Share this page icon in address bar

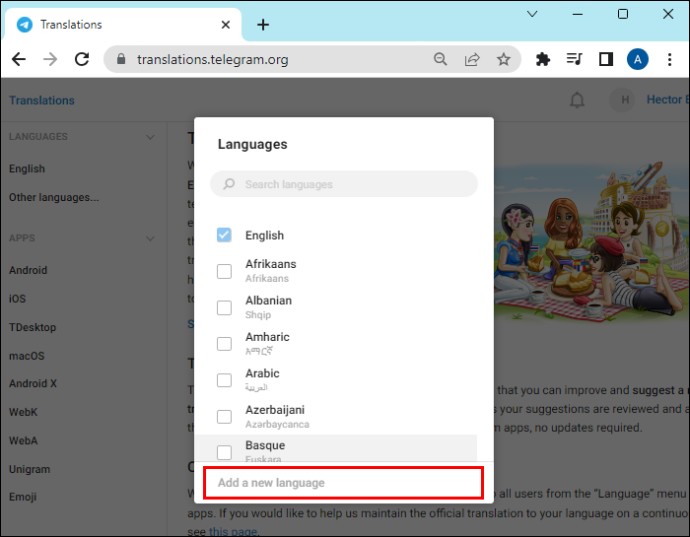click(x=472, y=59)
